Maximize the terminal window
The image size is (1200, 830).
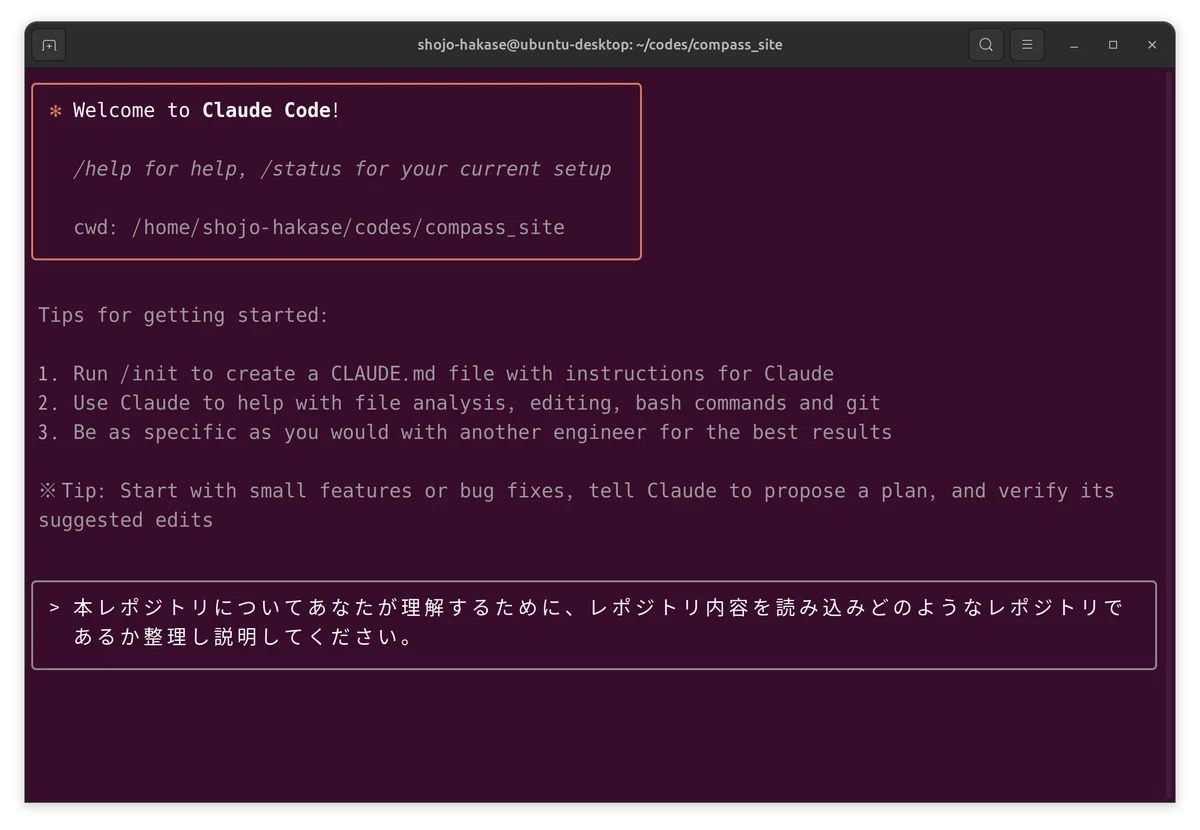point(1113,45)
